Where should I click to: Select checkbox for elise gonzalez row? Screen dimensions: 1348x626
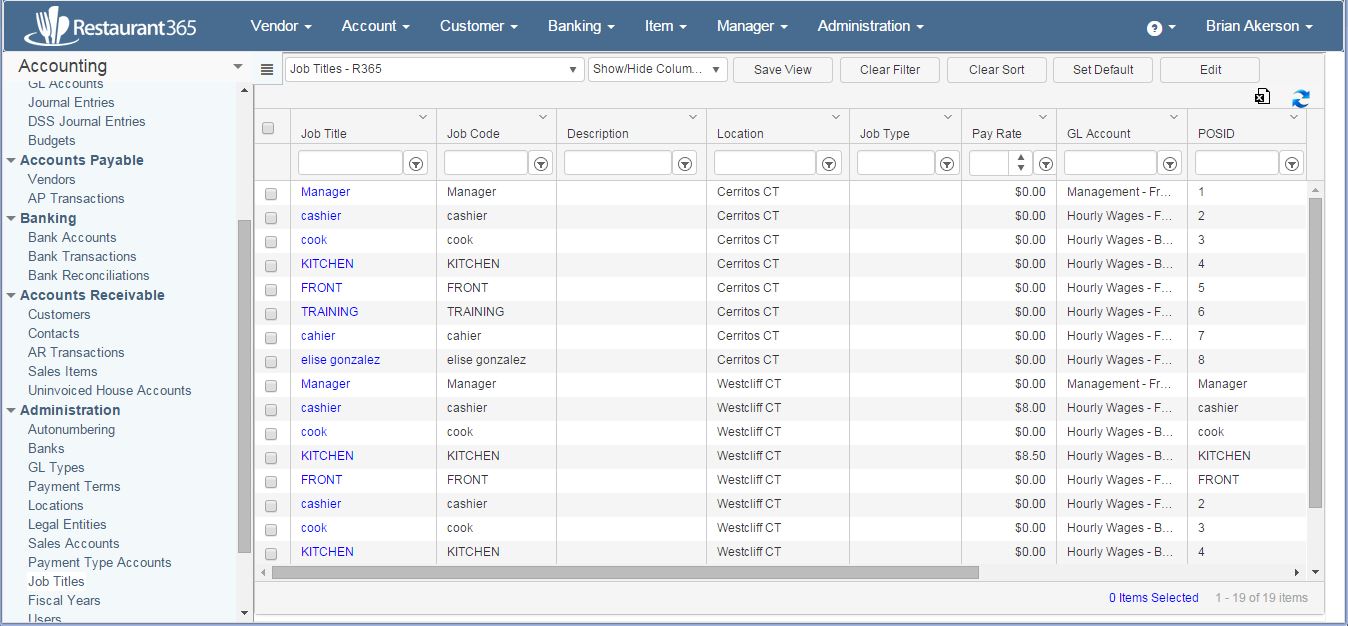tap(271, 361)
